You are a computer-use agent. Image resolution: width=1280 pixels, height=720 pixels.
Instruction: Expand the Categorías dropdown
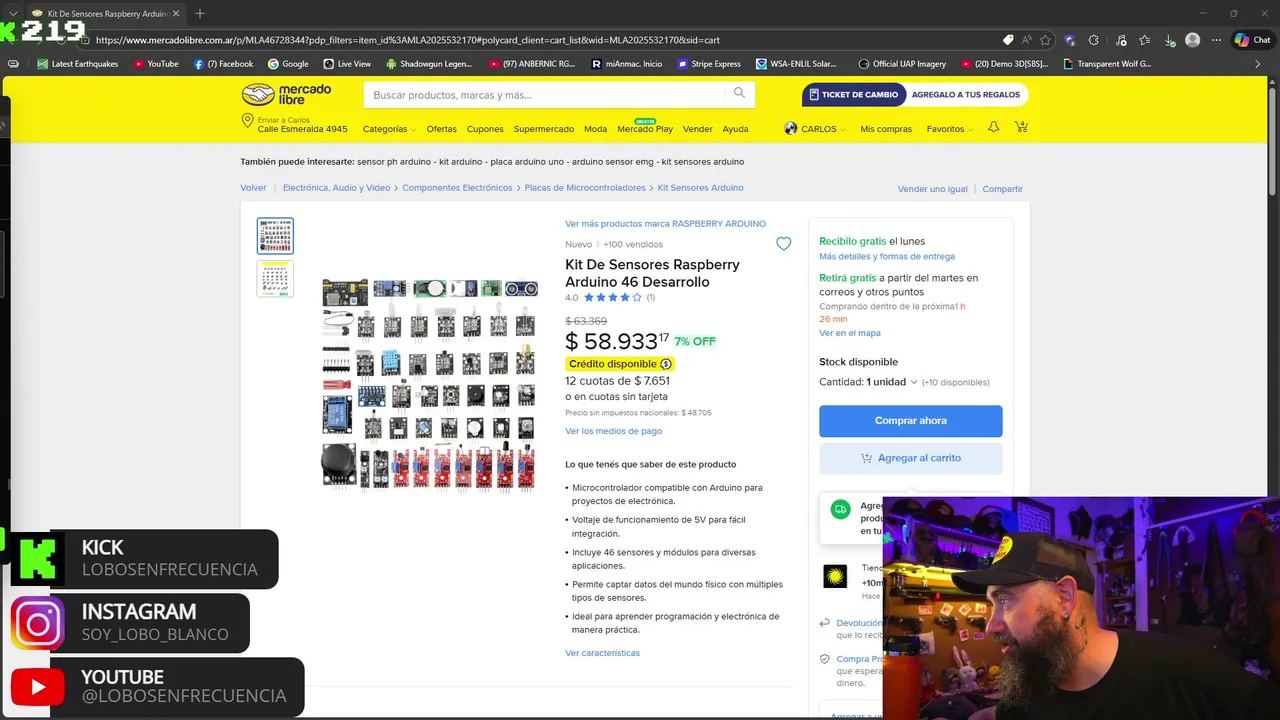pos(388,129)
